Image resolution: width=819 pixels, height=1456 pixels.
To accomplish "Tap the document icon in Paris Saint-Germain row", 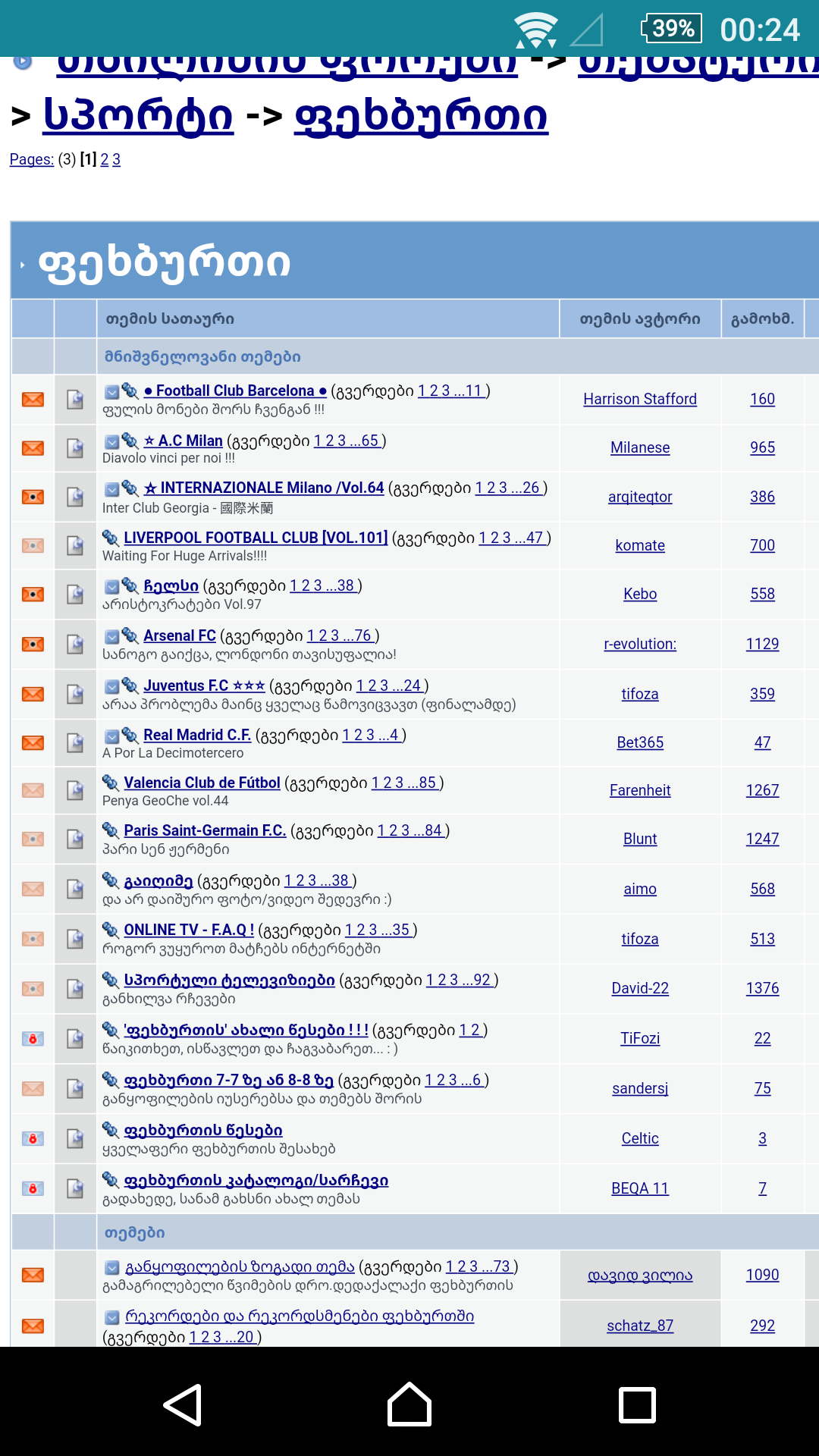I will pos(75,839).
